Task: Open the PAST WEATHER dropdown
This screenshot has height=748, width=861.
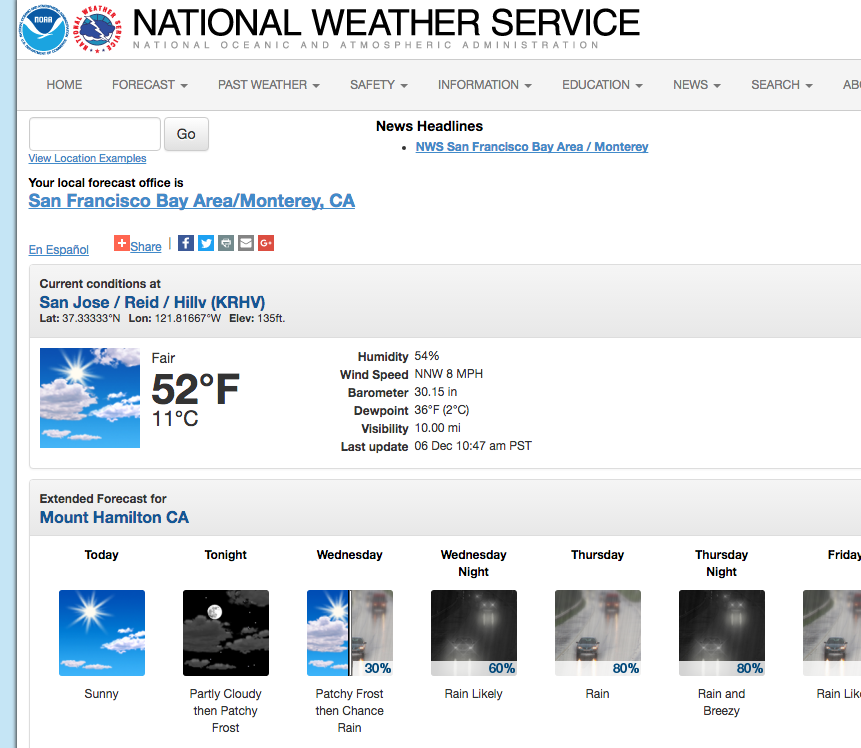Action: [269, 85]
